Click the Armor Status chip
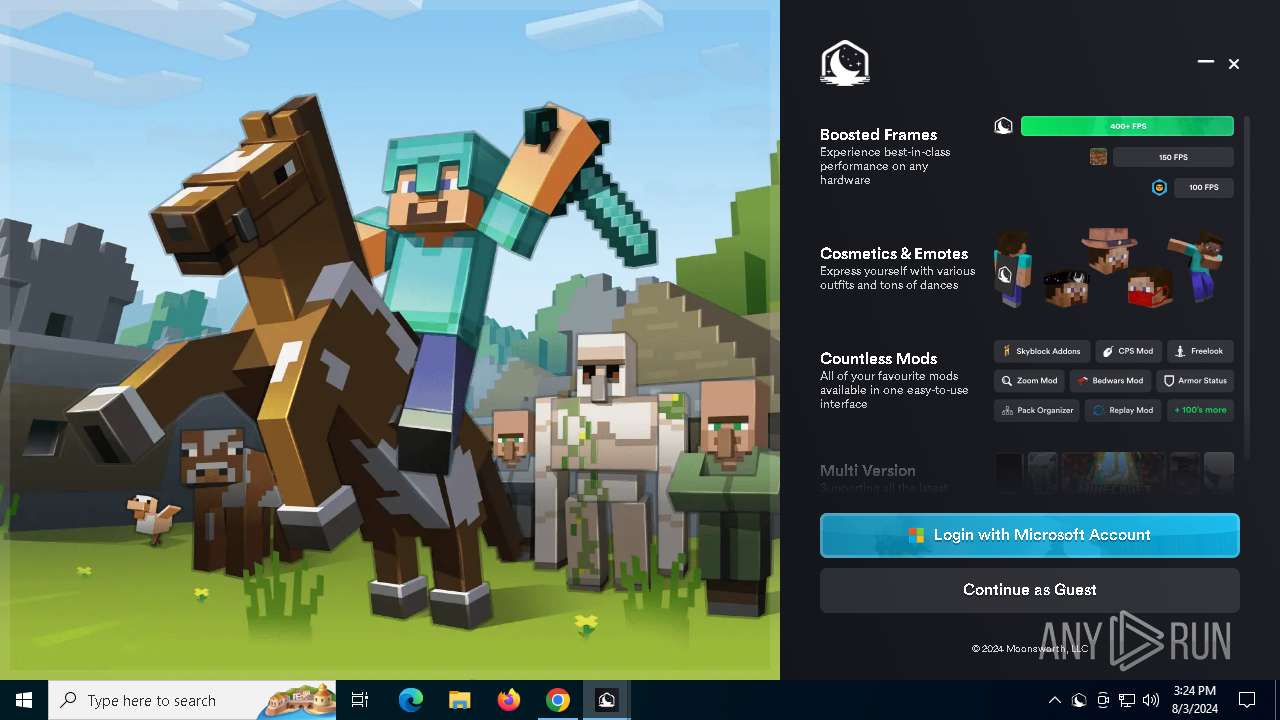This screenshot has width=1280, height=720. tap(1195, 380)
